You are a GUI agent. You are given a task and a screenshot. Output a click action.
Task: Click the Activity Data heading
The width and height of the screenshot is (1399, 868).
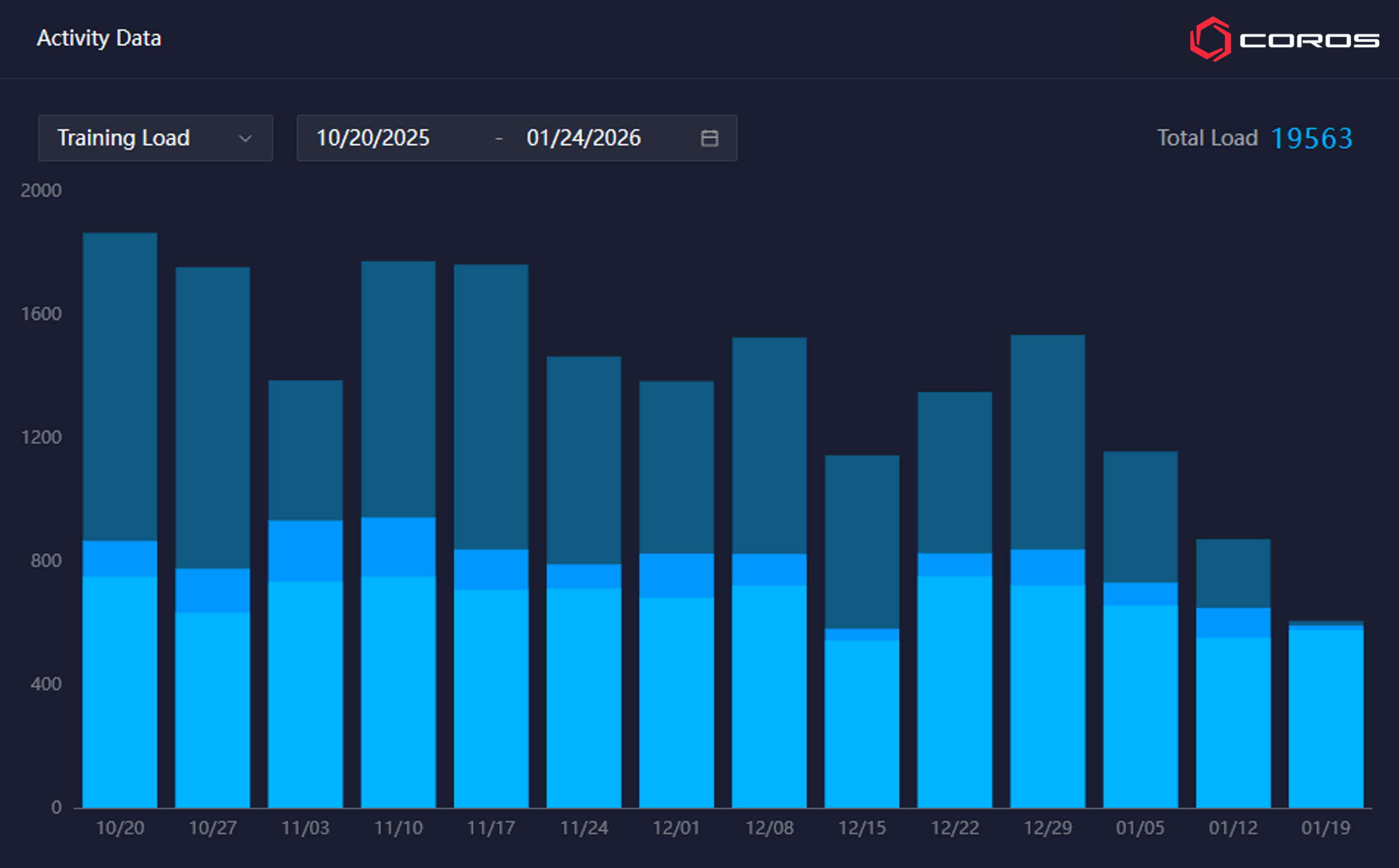pos(99,38)
